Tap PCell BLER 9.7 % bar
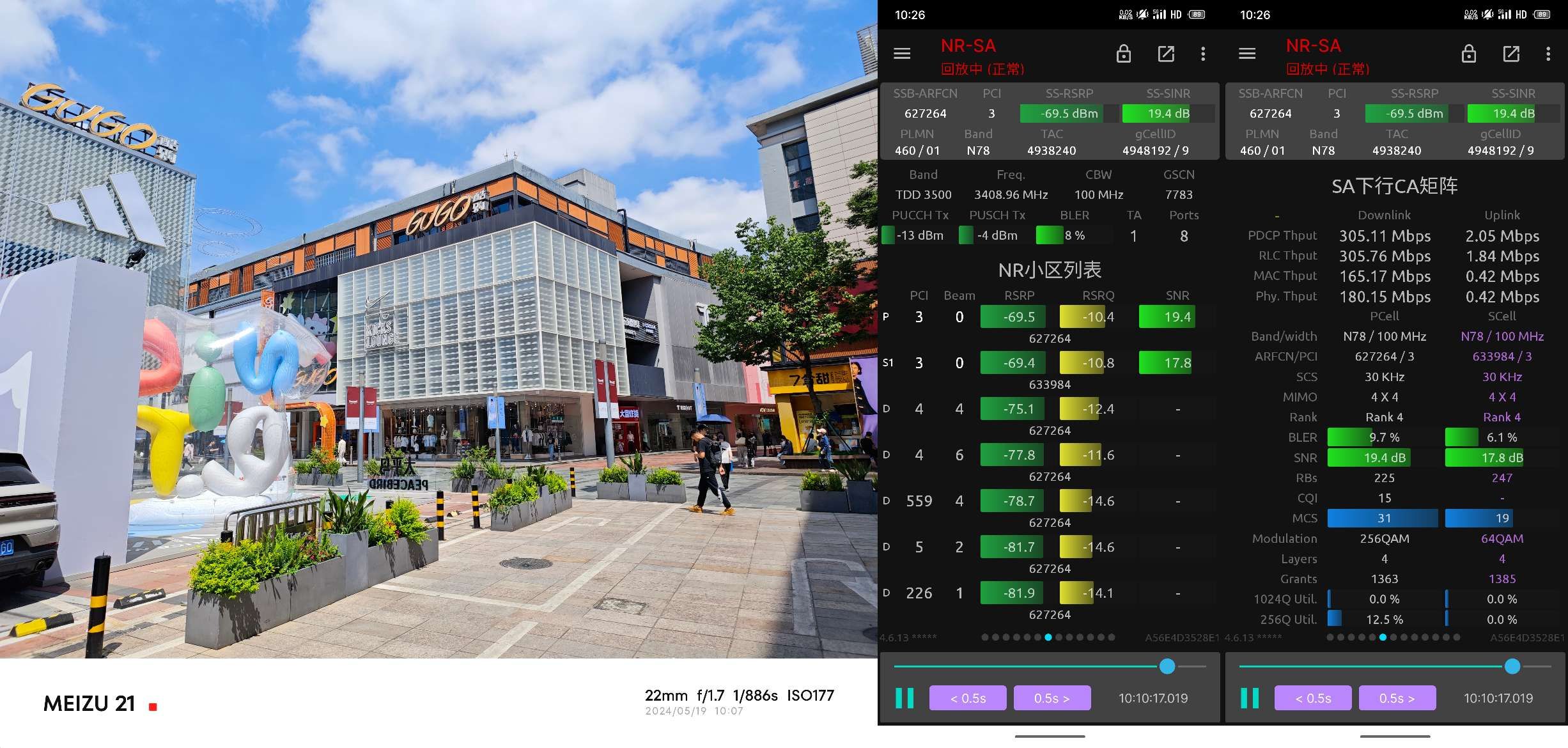 [1383, 437]
